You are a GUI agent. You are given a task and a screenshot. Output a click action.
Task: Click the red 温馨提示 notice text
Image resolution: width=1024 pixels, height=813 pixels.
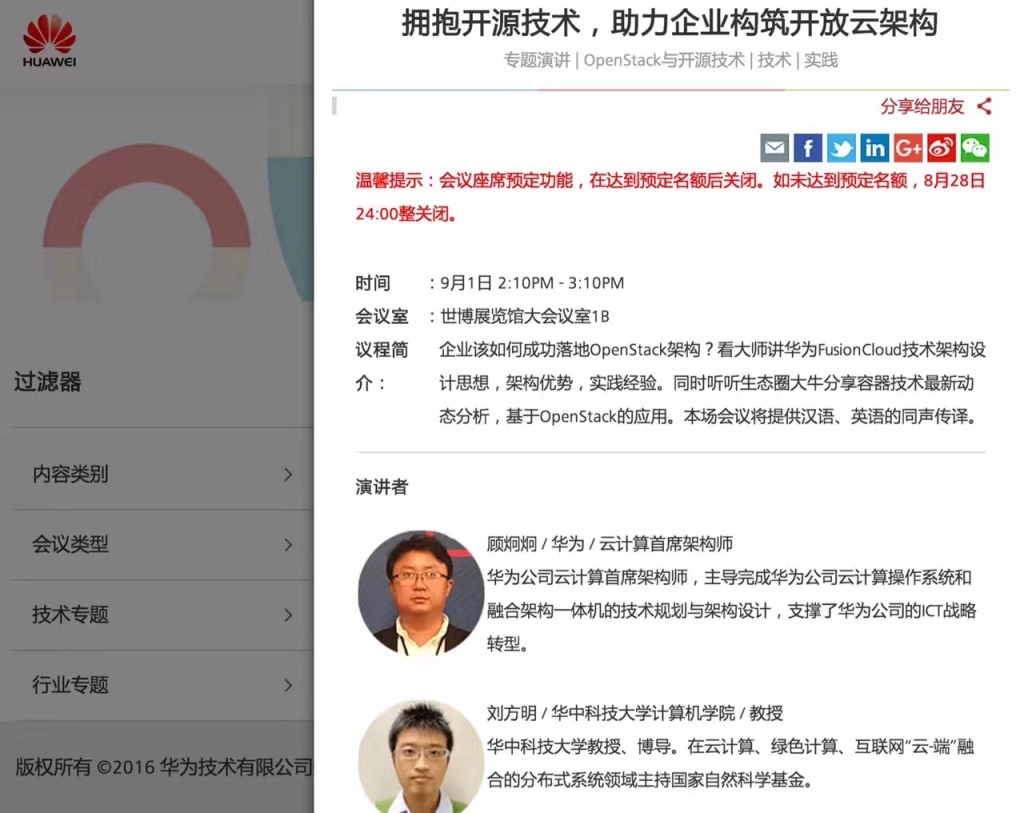(x=670, y=197)
